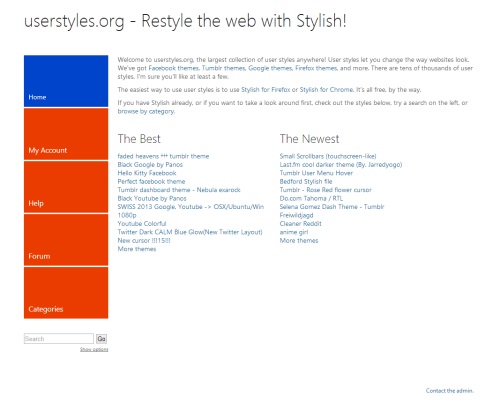Click the Search input field
Screen dimensions: 500x402
[59, 339]
